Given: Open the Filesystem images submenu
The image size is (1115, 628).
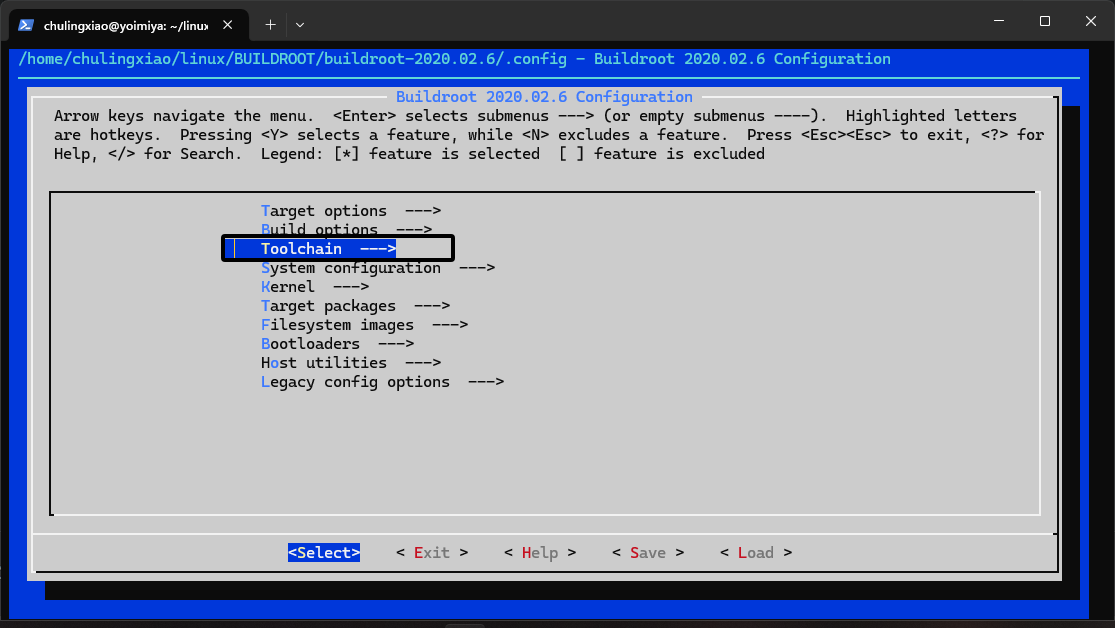Looking at the screenshot, I should pyautogui.click(x=364, y=324).
